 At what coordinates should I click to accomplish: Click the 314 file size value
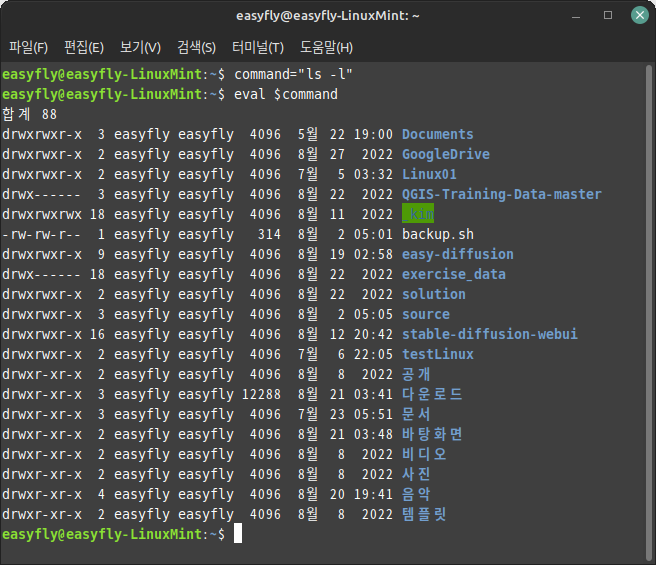tap(269, 234)
